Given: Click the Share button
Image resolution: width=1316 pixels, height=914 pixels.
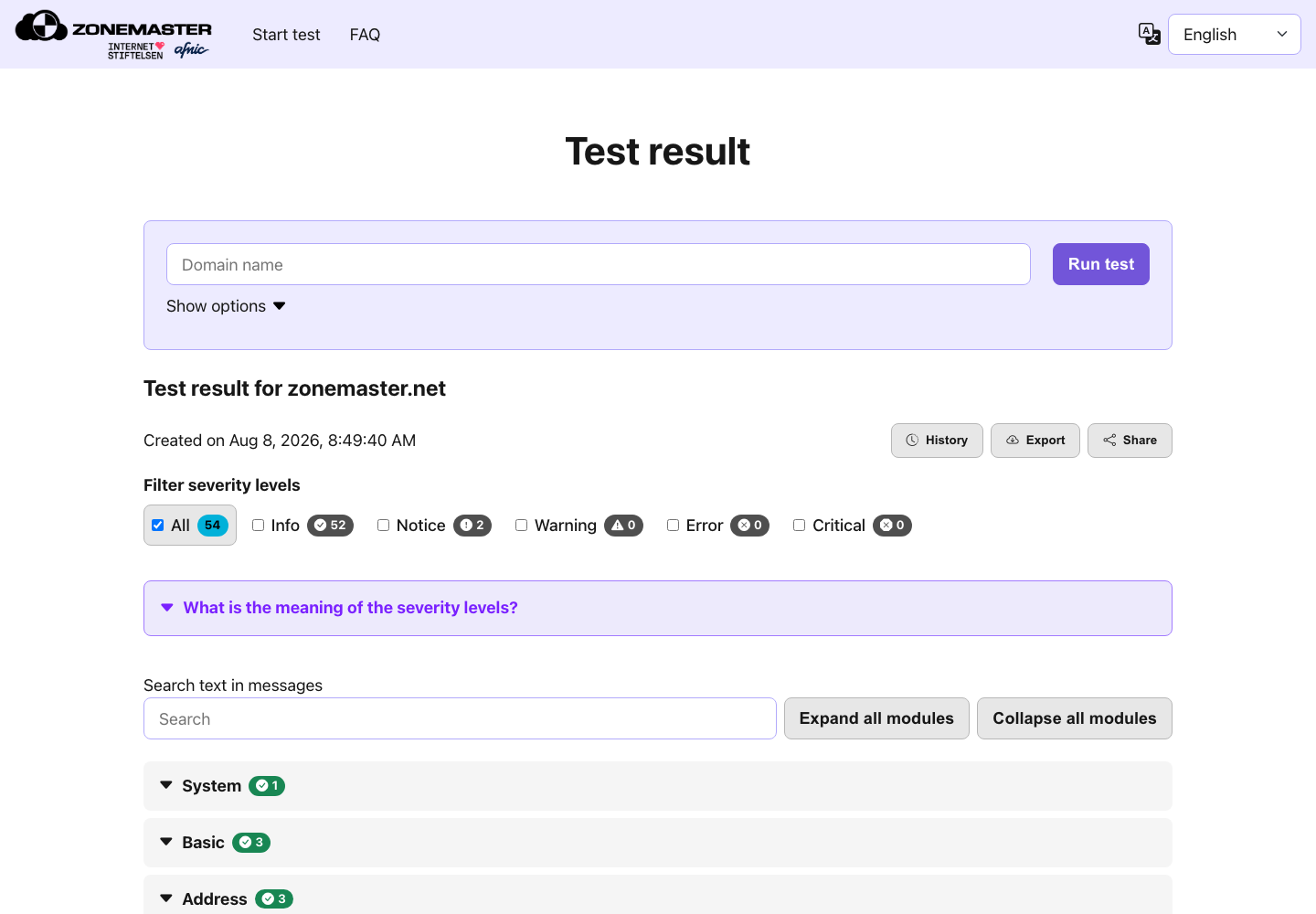Looking at the screenshot, I should pos(1130,441).
